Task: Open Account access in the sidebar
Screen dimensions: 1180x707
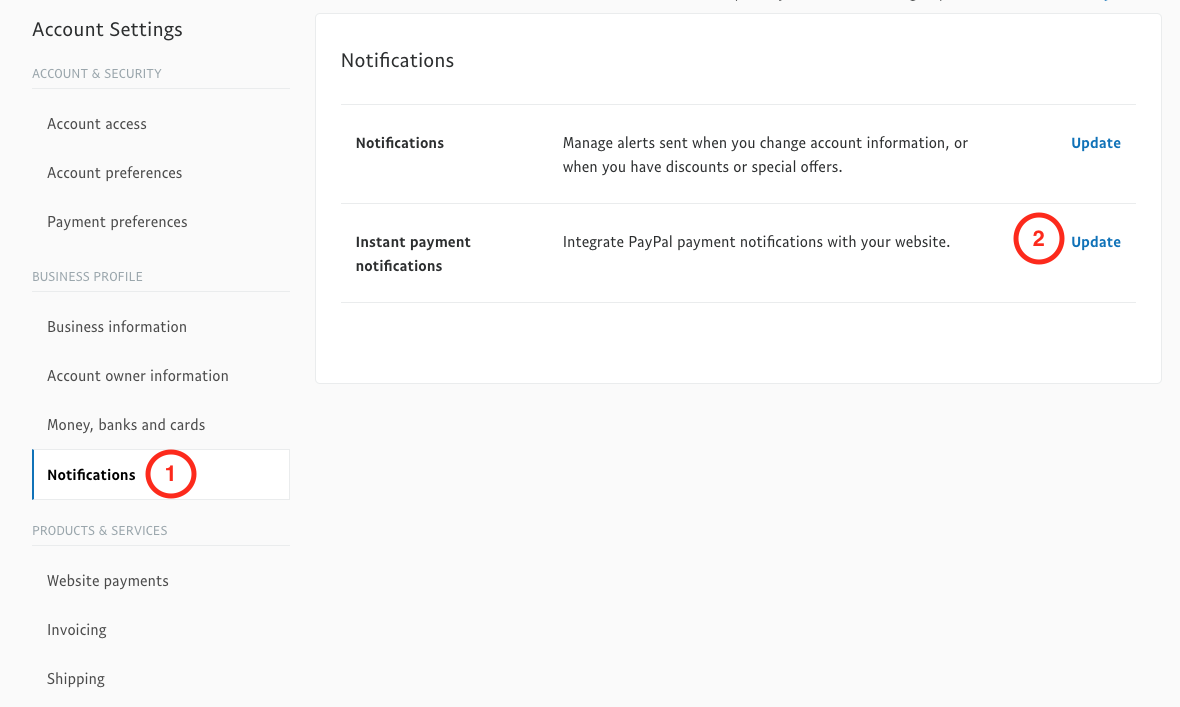Action: (97, 124)
